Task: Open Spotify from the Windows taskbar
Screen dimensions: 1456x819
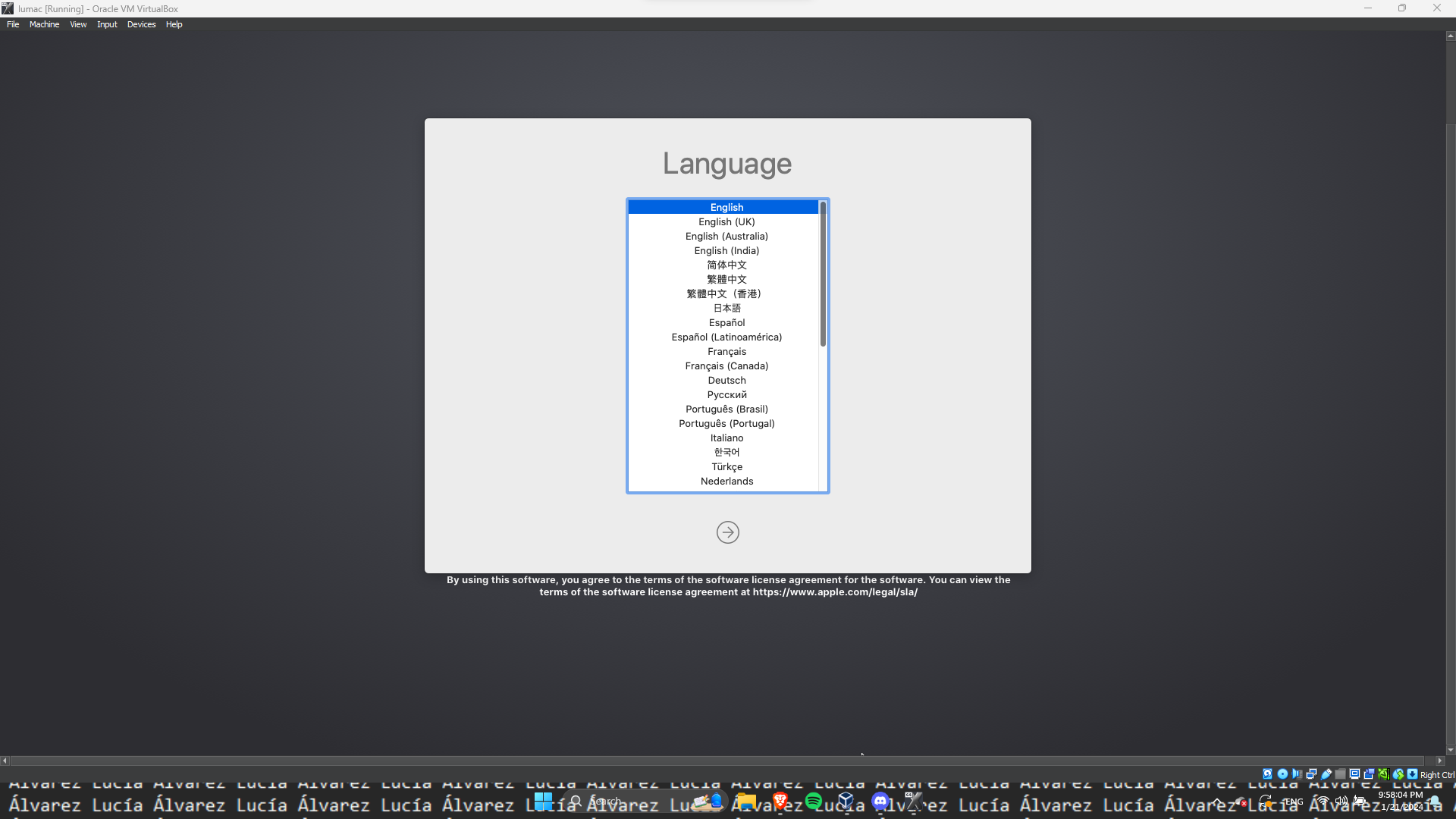Action: click(x=814, y=802)
